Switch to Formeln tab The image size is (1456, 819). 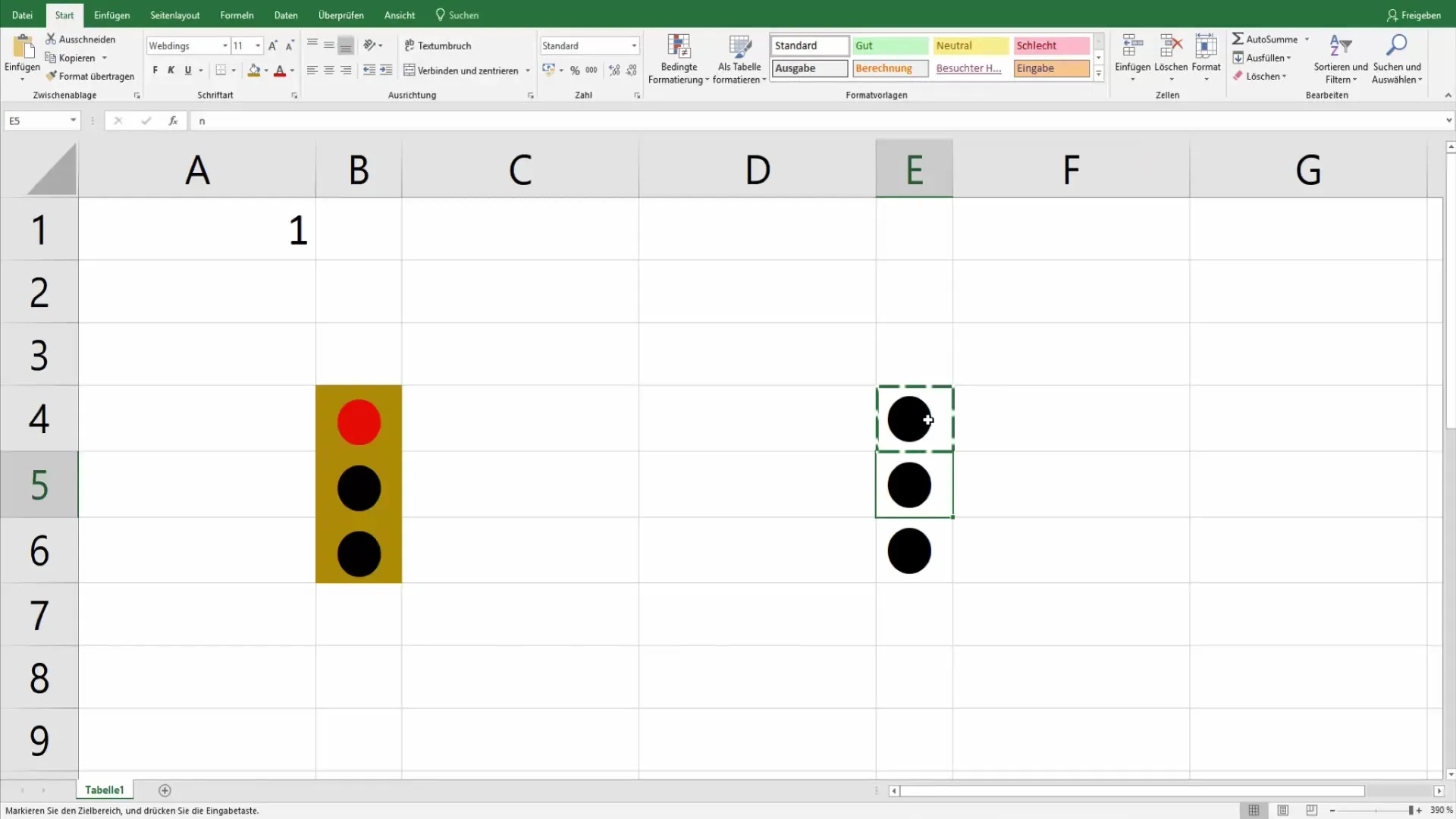tap(237, 15)
